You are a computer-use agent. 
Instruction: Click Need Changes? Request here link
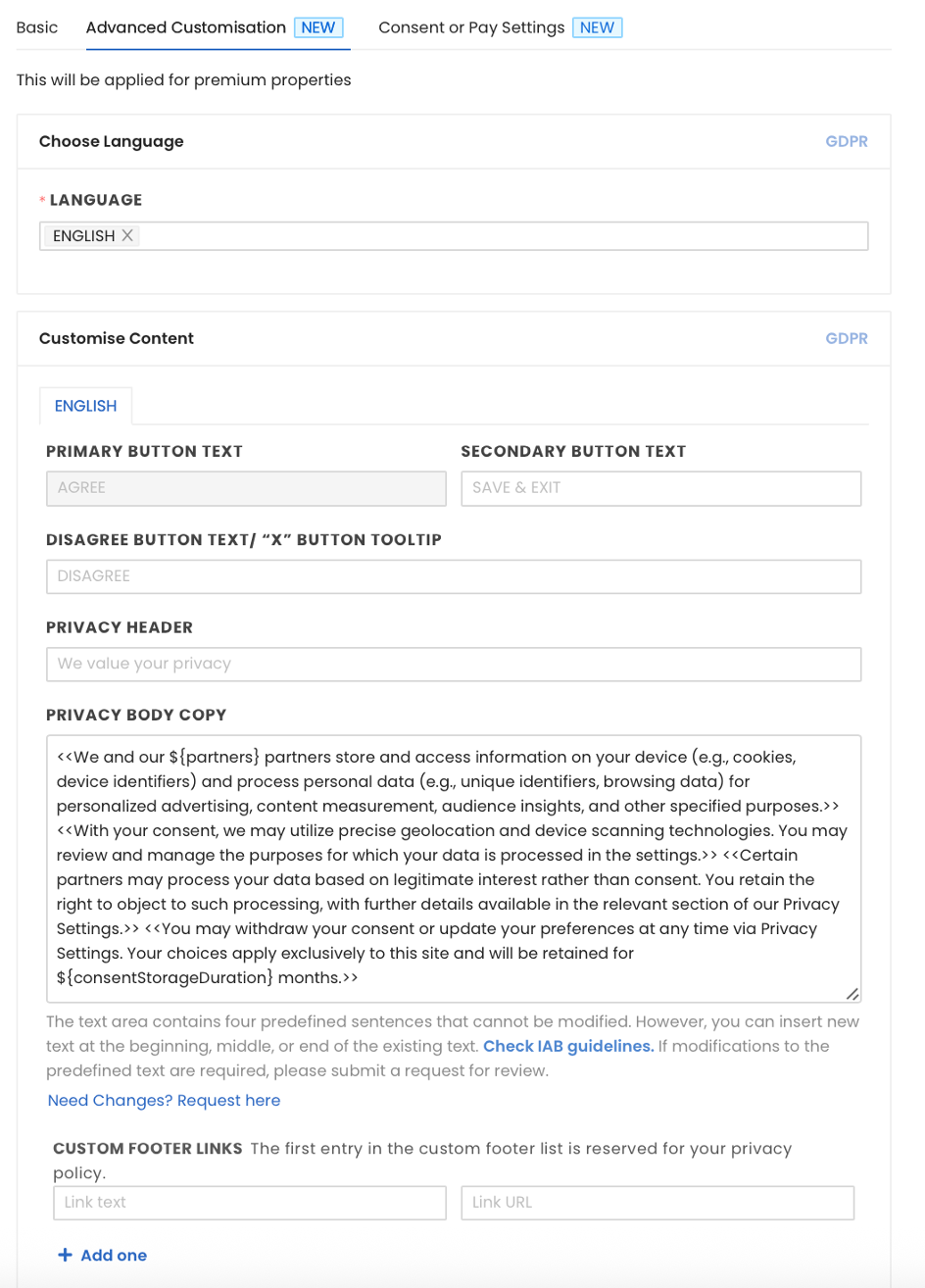coord(164,1101)
